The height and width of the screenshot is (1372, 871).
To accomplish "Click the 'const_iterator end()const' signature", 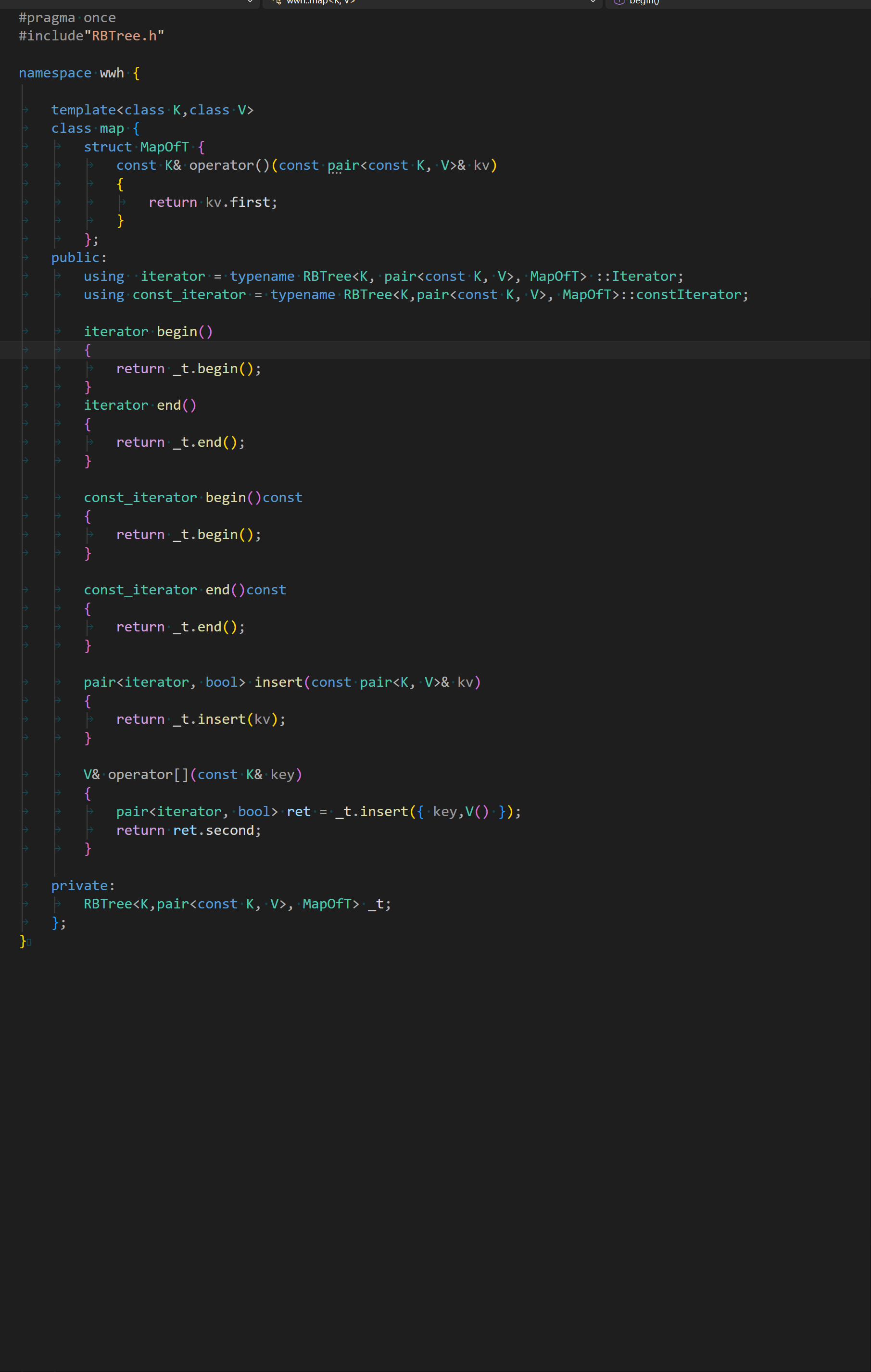I will tap(185, 590).
